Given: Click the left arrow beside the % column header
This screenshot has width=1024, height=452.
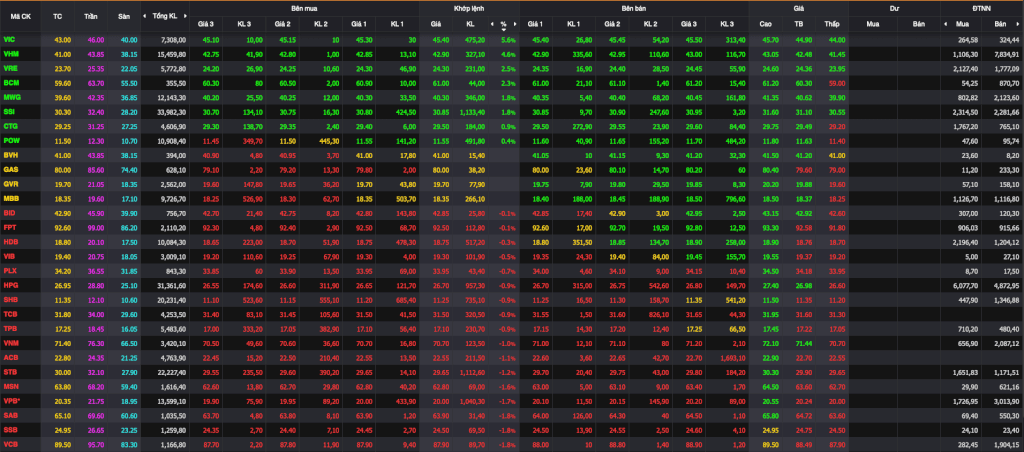Looking at the screenshot, I should point(492,24).
